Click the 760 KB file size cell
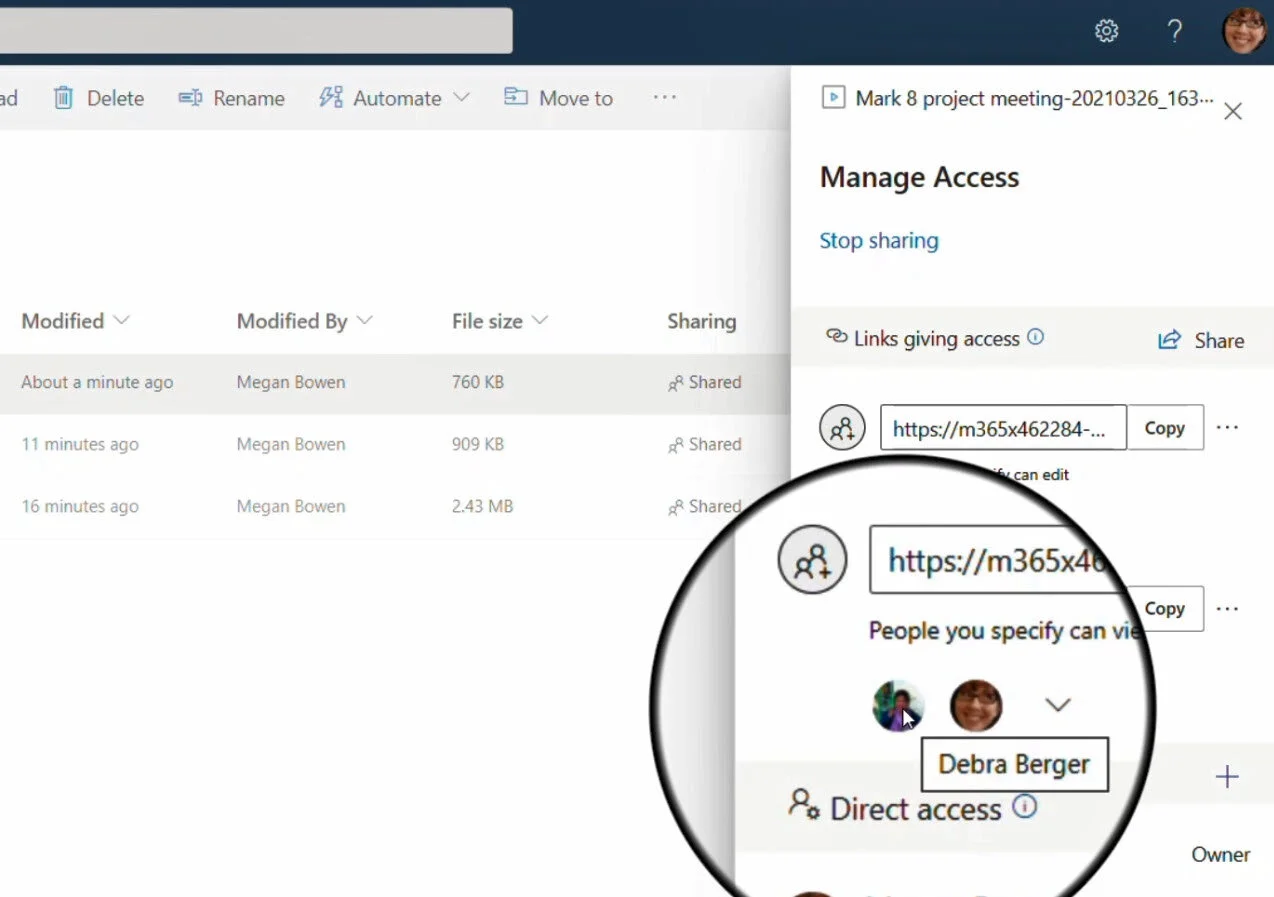 tap(478, 382)
